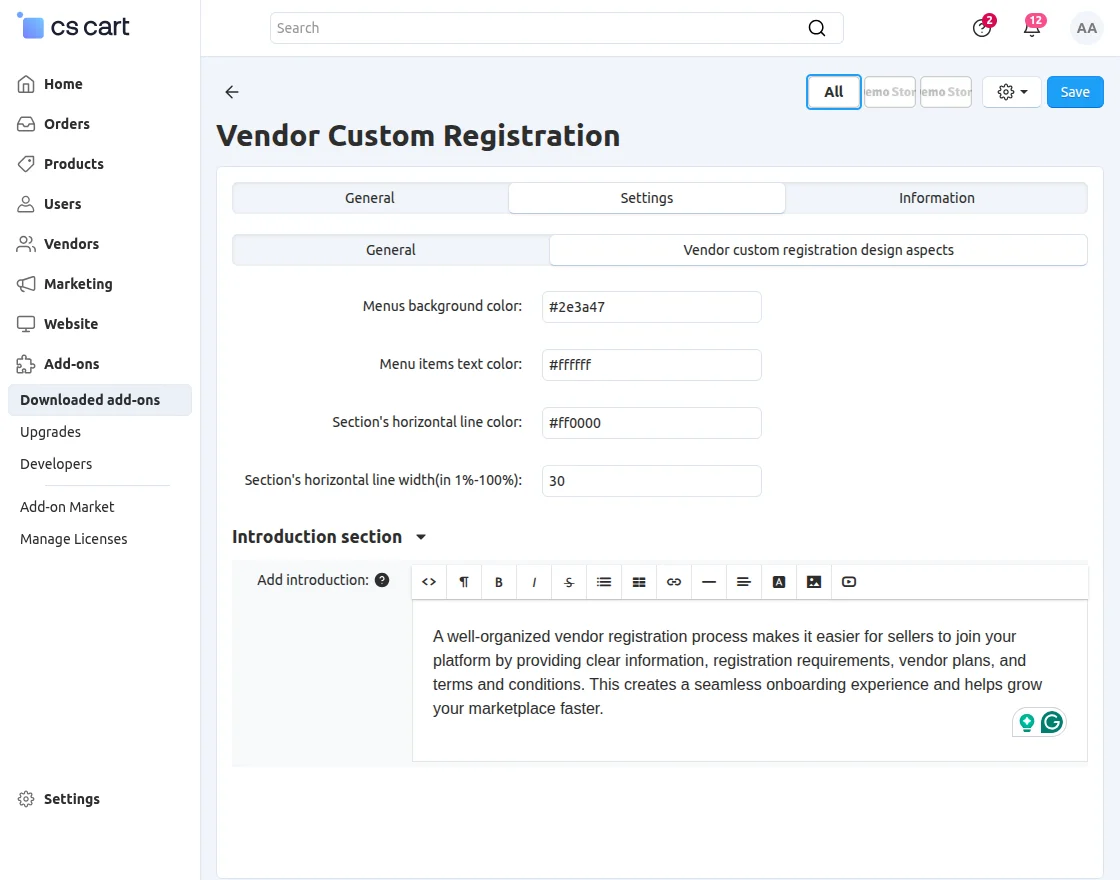Select the All storefronts button
Screen dimensions: 1120x880
point(834,91)
